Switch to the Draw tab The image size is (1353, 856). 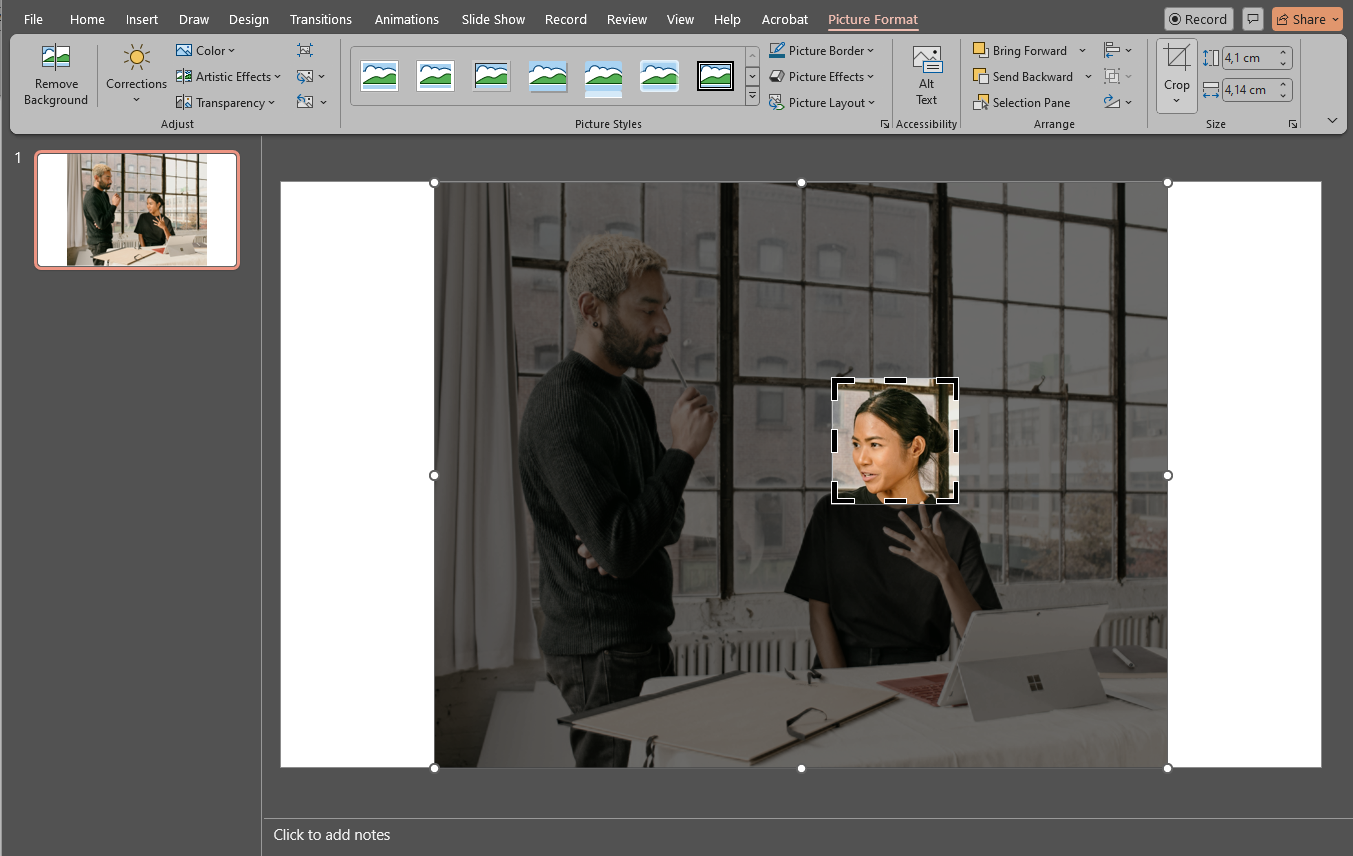click(x=194, y=19)
